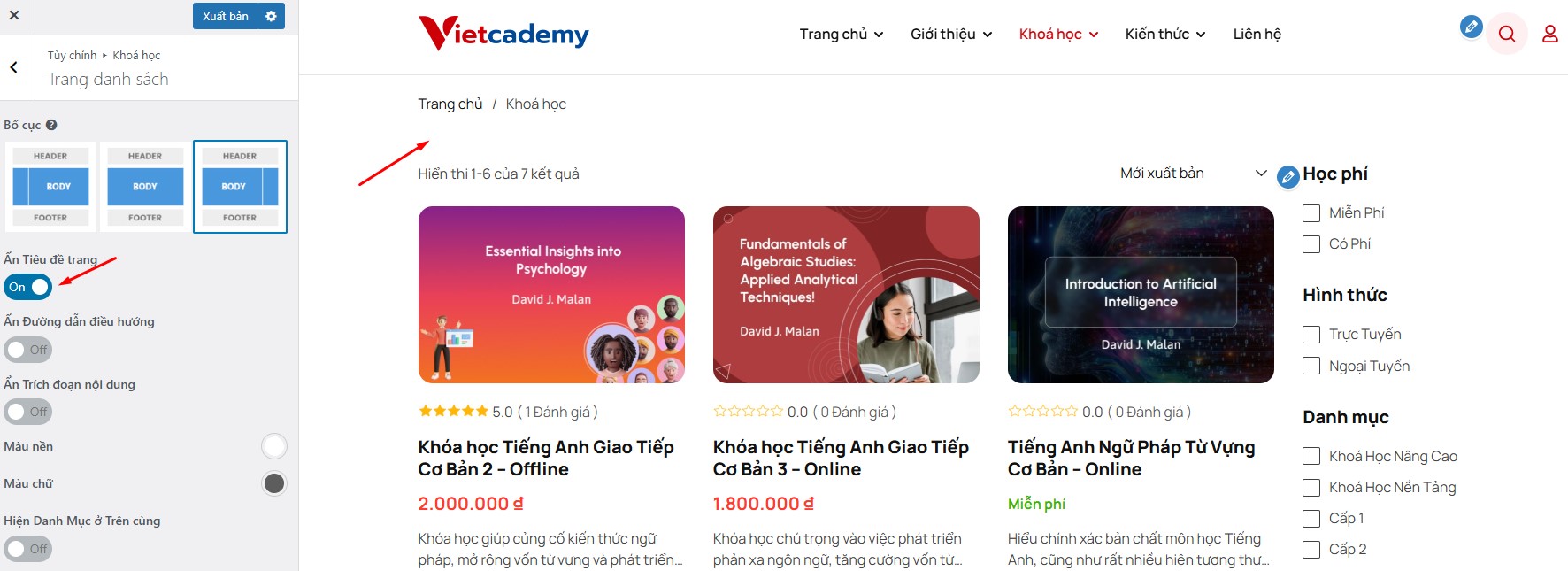Select the right-sidebar layout thumbnail

(240, 187)
